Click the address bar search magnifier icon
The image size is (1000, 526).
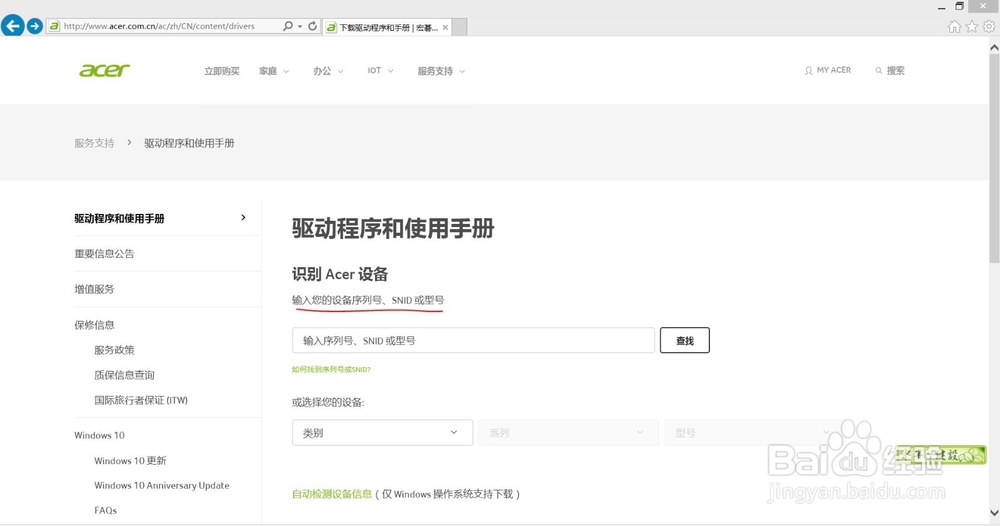[x=288, y=26]
